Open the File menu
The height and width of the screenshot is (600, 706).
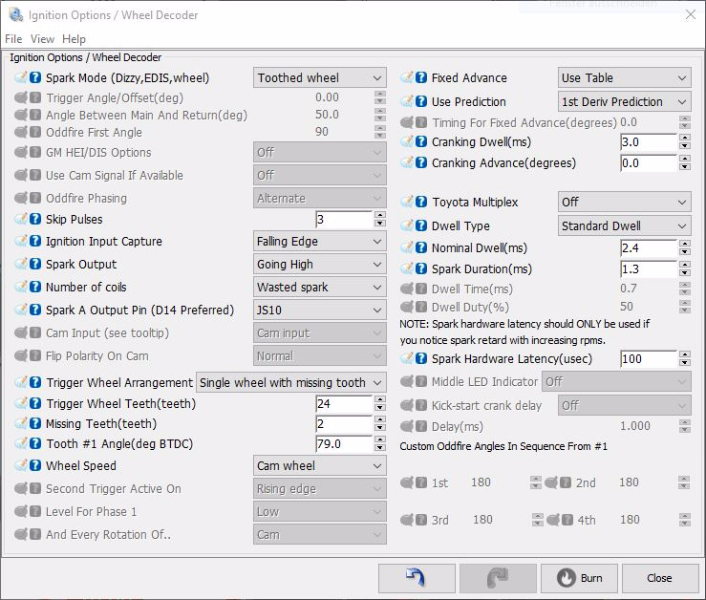point(13,39)
